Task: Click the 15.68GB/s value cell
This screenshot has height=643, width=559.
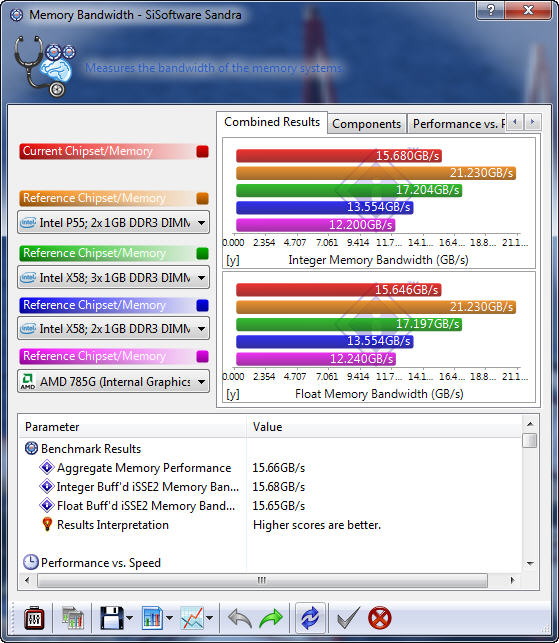Action: pyautogui.click(x=279, y=487)
